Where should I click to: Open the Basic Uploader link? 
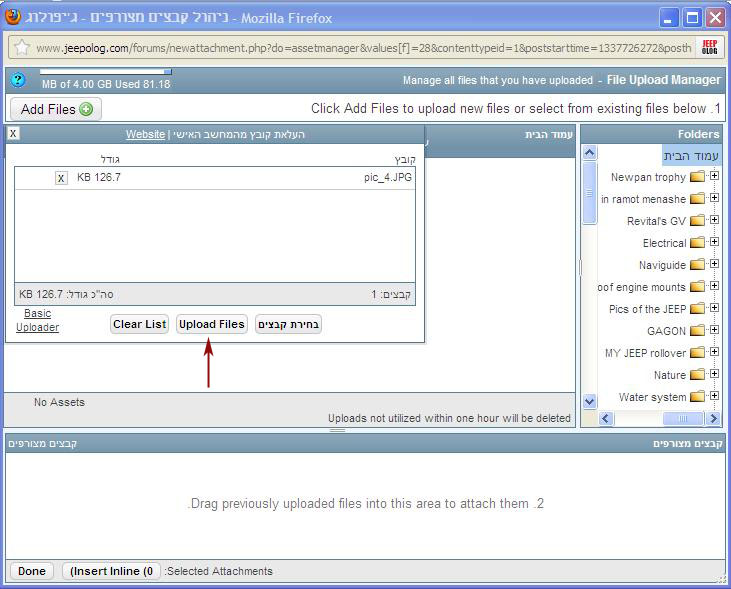tap(37, 320)
